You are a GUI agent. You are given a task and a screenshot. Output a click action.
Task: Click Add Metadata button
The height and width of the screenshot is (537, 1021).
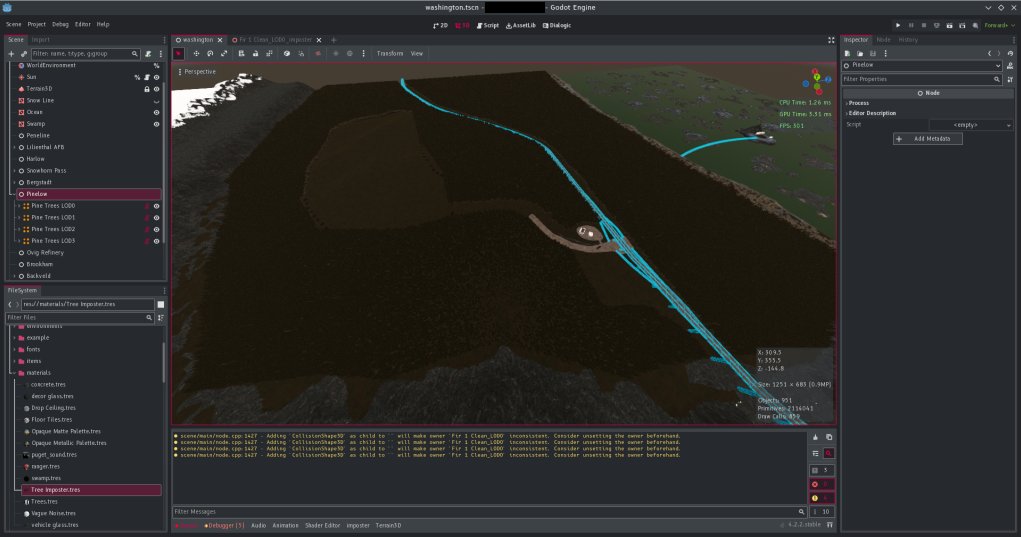927,139
